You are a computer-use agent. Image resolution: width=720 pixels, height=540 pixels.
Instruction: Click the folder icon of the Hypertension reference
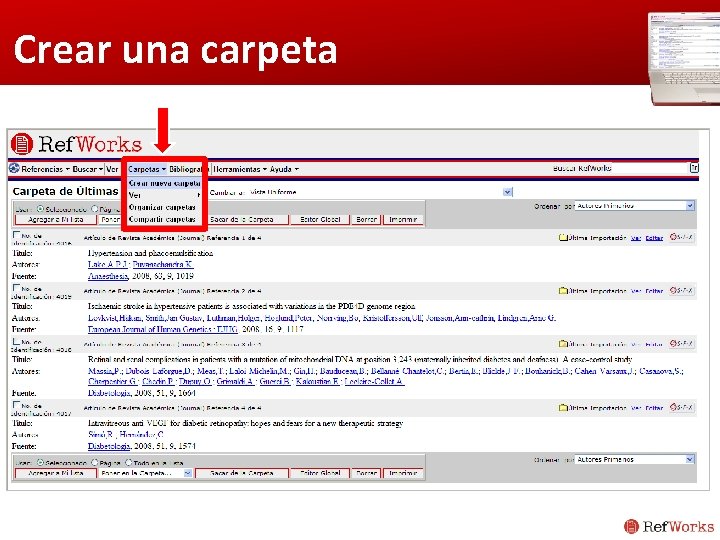(x=563, y=237)
